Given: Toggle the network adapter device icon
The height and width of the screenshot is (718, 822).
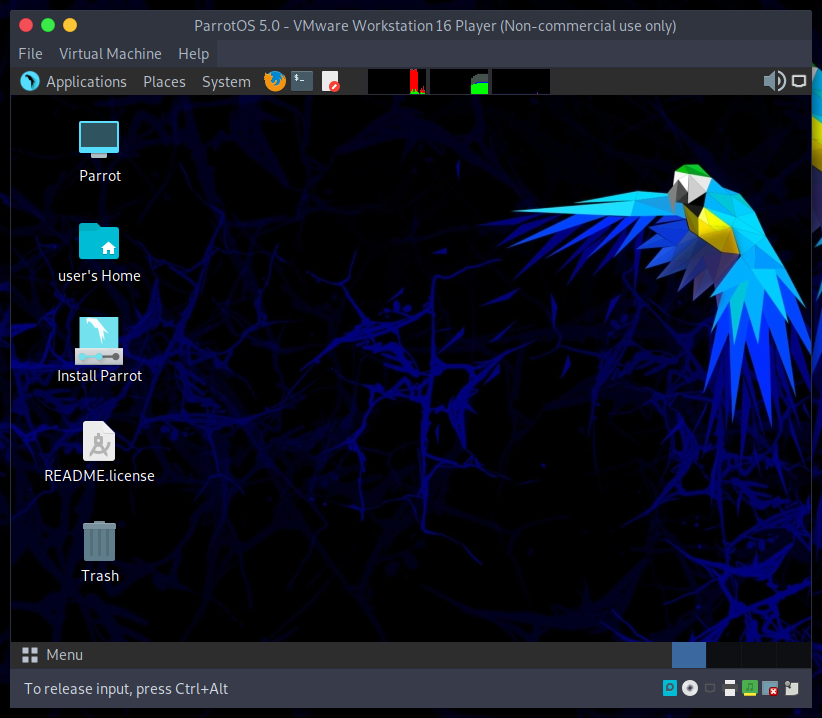Looking at the screenshot, I should pos(710,688).
